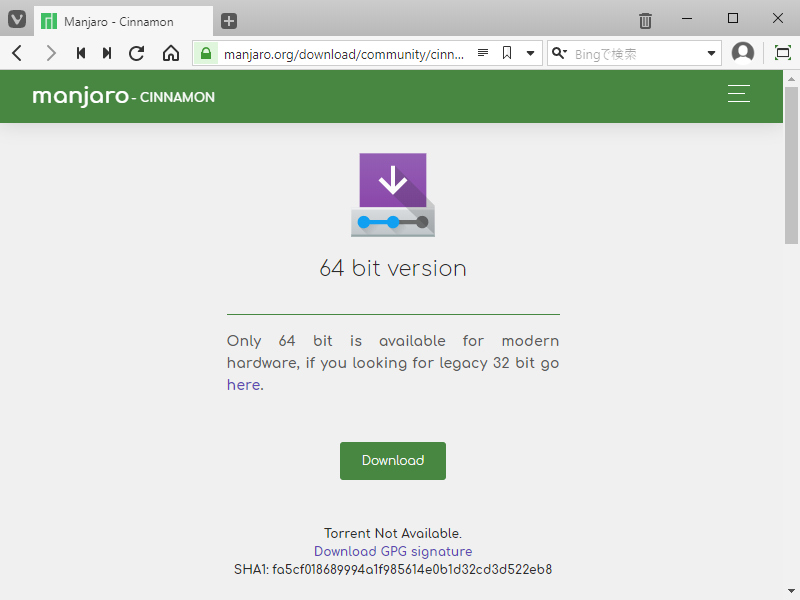This screenshot has height=600, width=800.
Task: Reload the current page
Action: click(136, 53)
